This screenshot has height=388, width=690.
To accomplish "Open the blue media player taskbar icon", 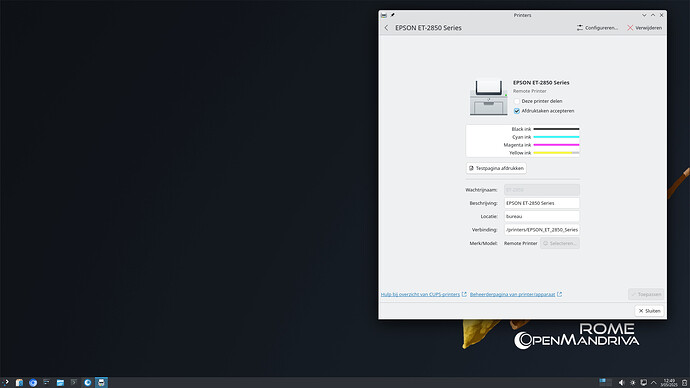I will click(x=88, y=382).
